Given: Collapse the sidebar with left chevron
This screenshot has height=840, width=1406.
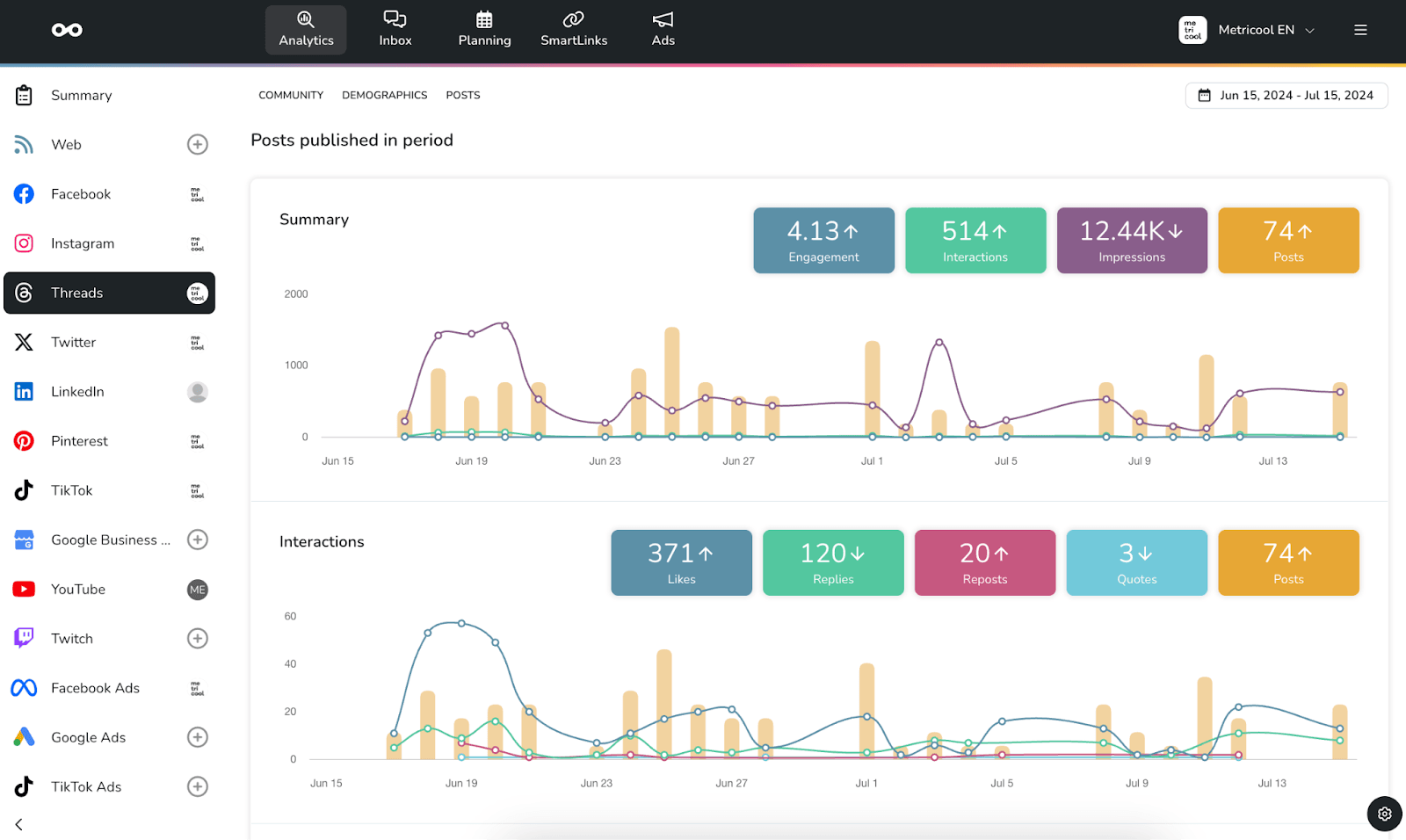Looking at the screenshot, I should click(18, 824).
